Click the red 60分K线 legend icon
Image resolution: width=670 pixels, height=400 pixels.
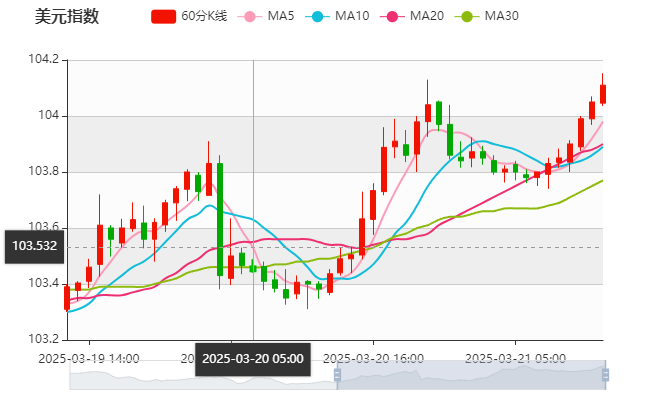[x=163, y=16]
